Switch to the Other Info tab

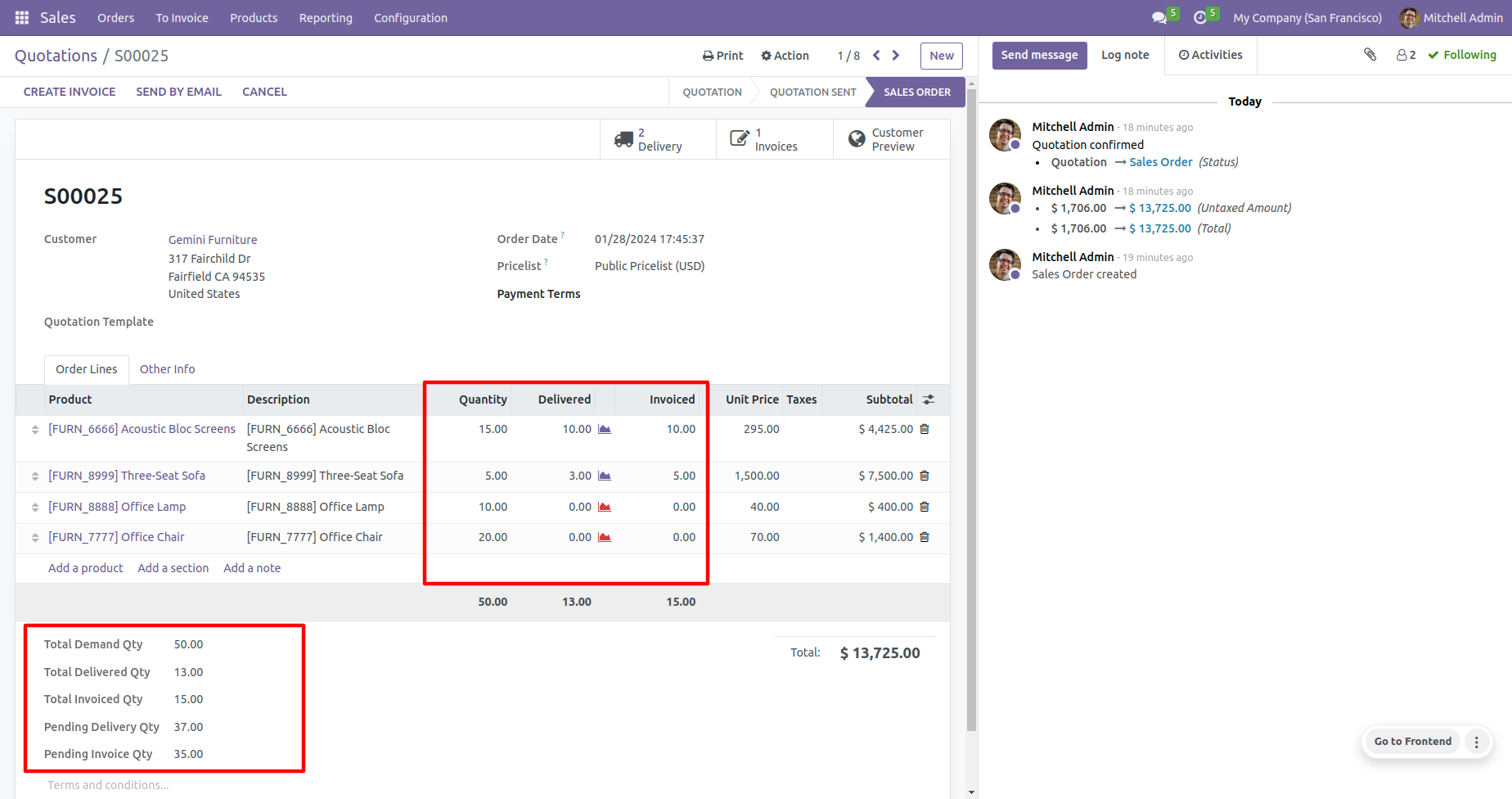(167, 369)
